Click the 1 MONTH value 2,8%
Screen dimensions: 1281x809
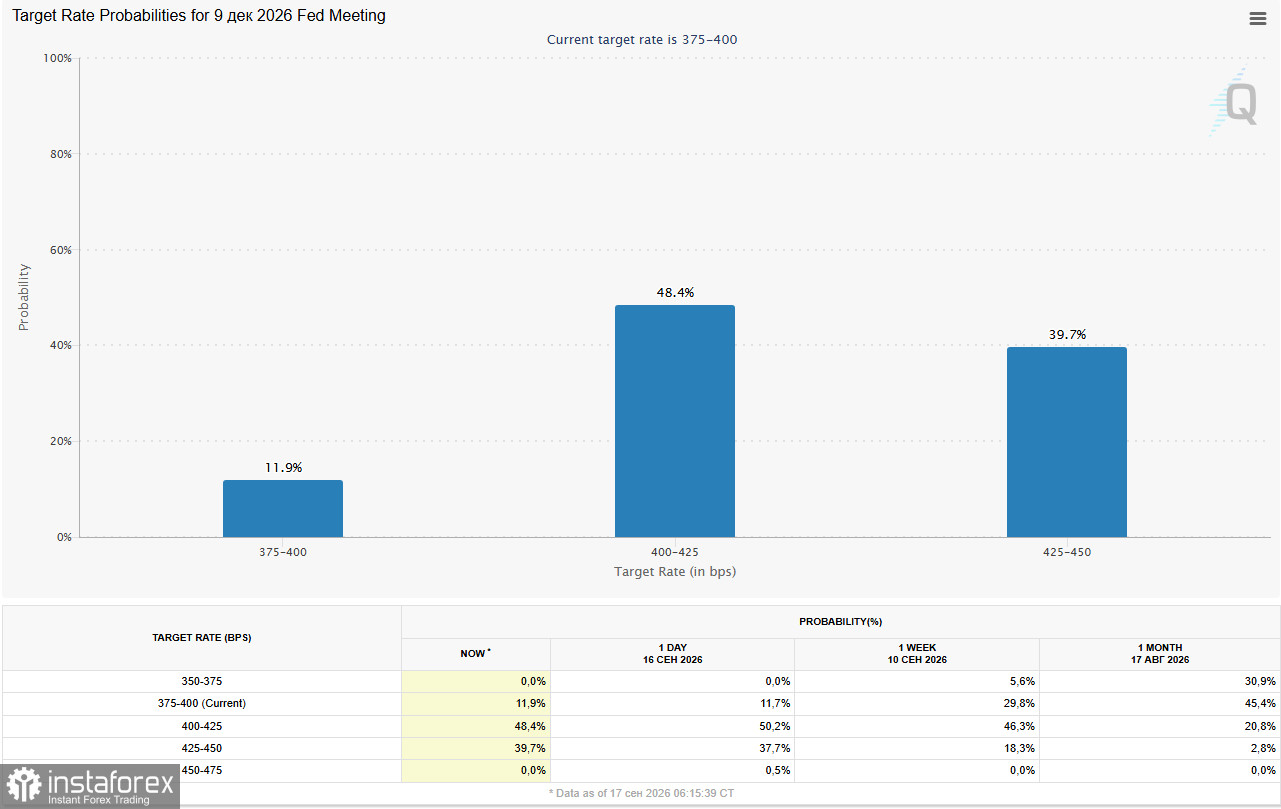click(1263, 748)
